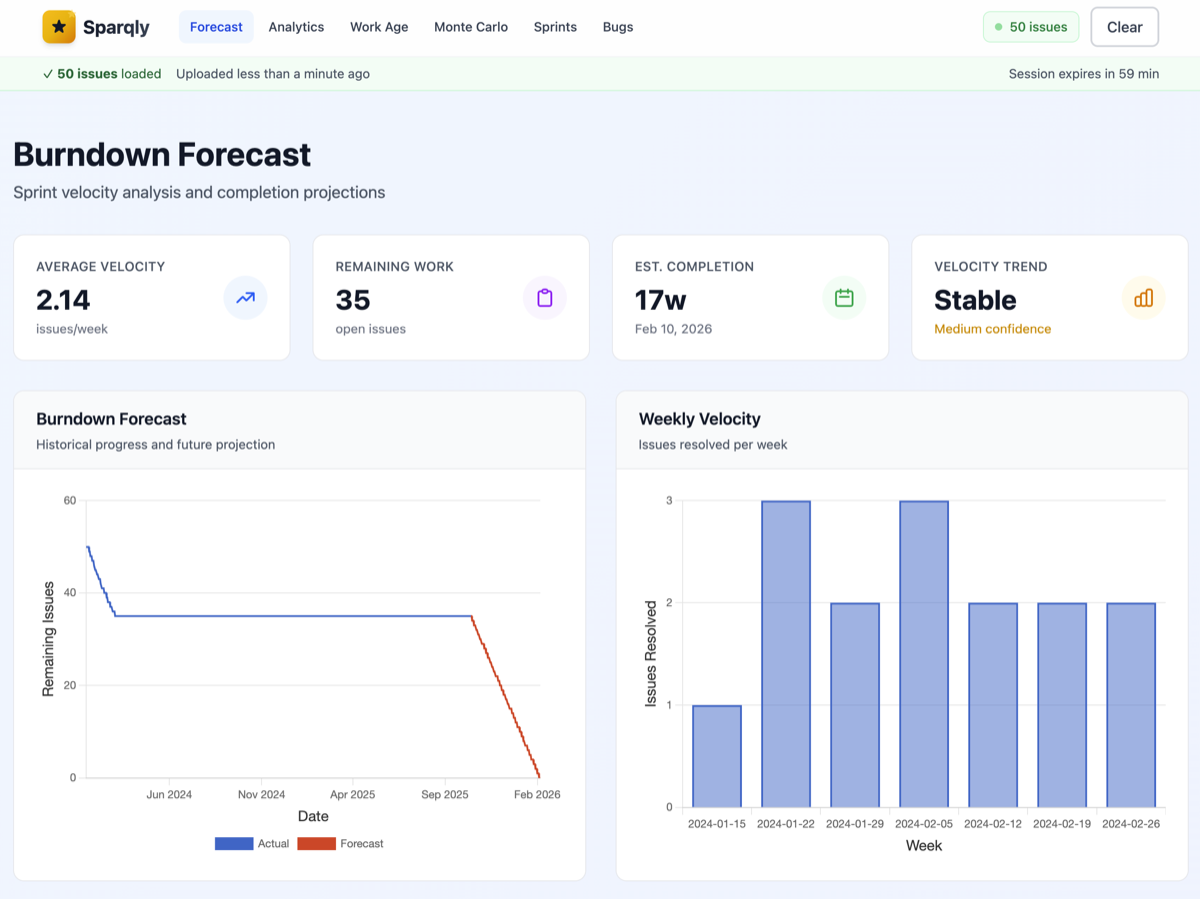Click the Est. Completion calendar icon
The height and width of the screenshot is (899, 1200).
point(844,298)
